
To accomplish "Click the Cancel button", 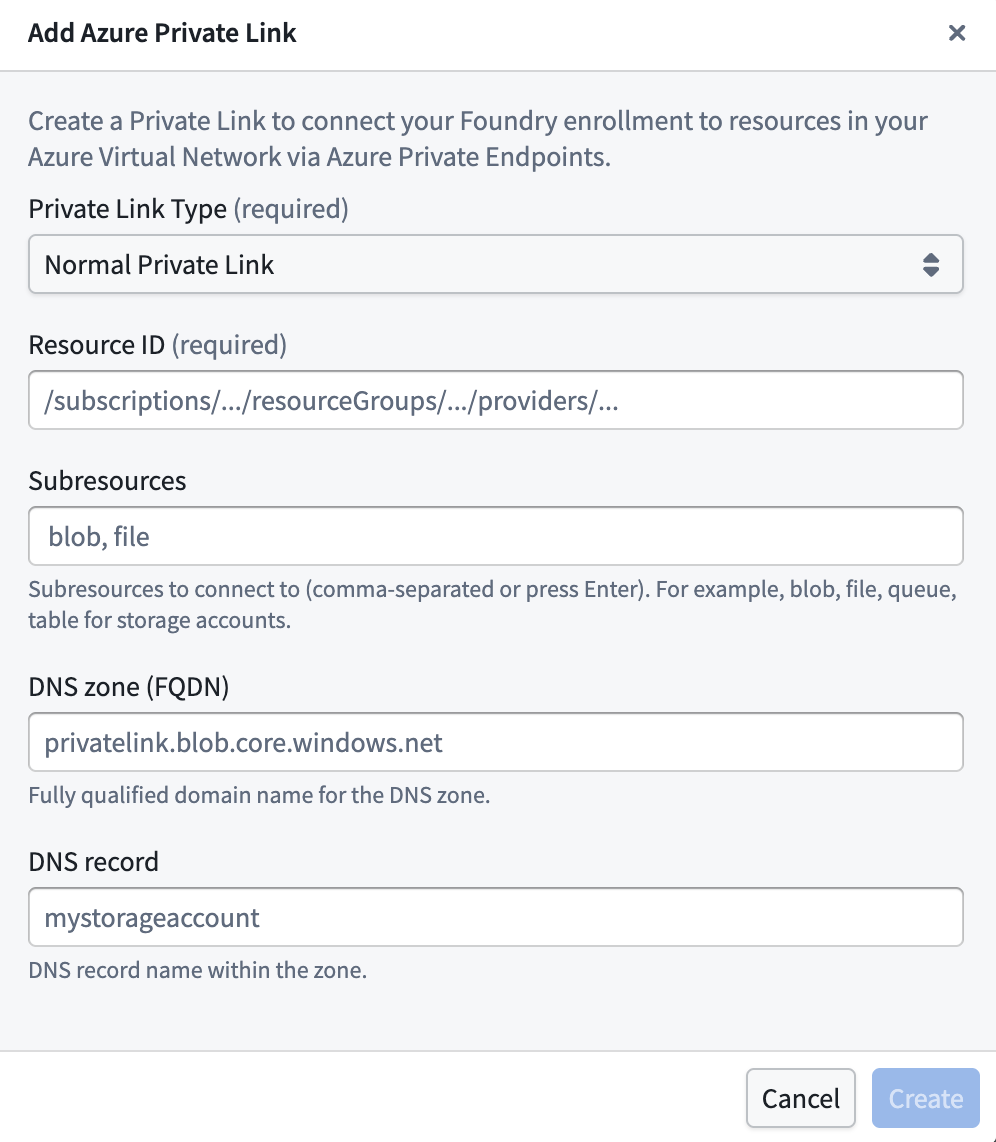I will (800, 1097).
